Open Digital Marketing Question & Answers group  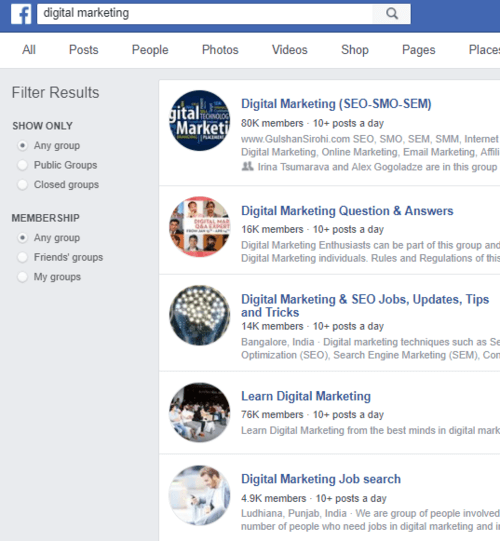point(347,211)
